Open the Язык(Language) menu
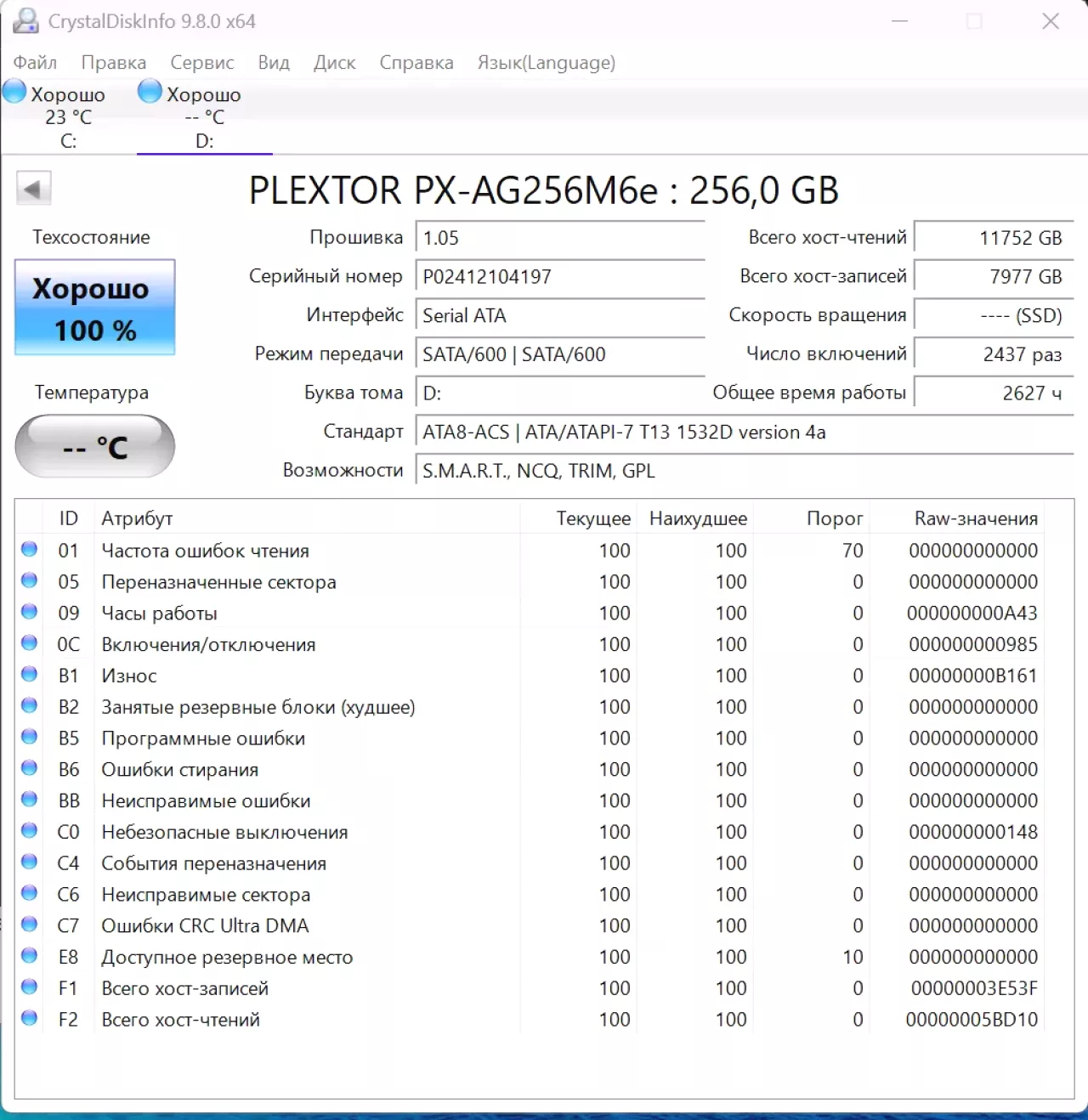 pyautogui.click(x=546, y=63)
